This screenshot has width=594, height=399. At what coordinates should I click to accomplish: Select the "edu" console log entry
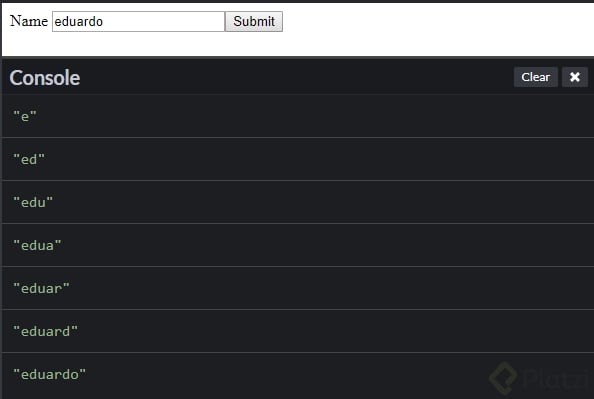point(298,202)
